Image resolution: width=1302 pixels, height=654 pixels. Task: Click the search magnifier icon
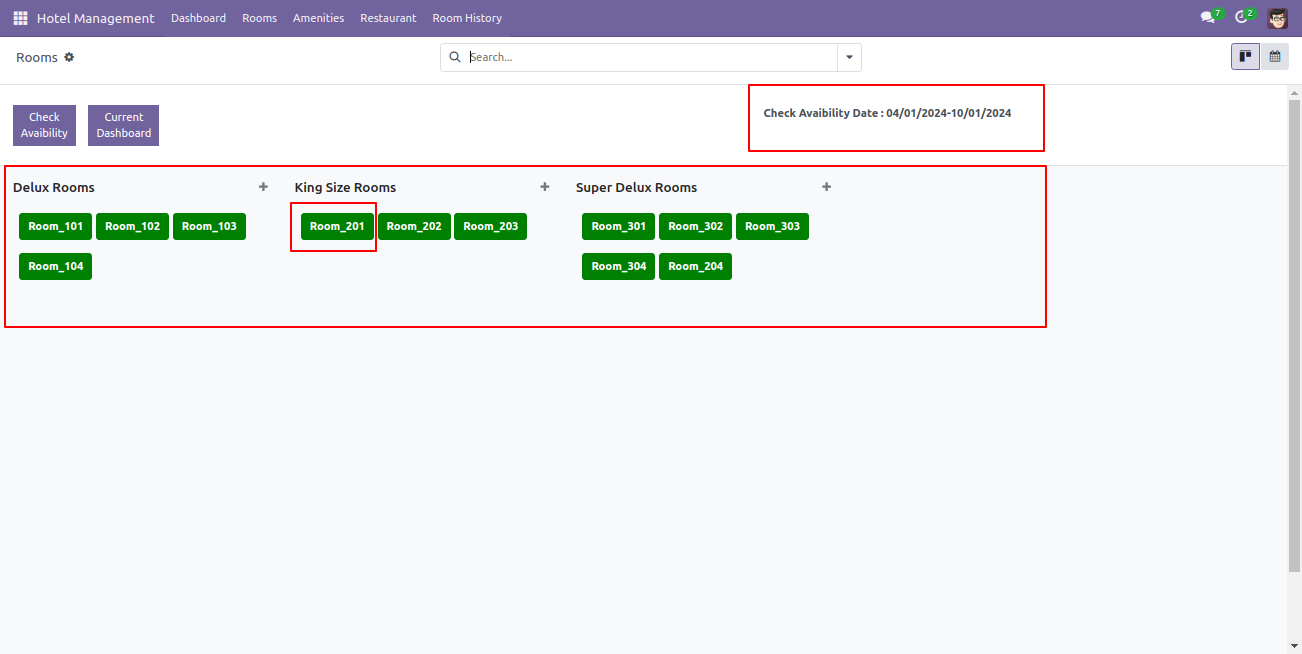coord(455,57)
